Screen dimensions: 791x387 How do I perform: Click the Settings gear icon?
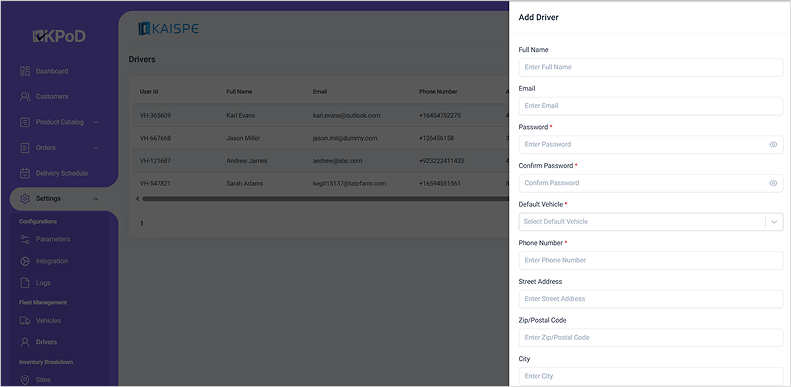coord(25,199)
